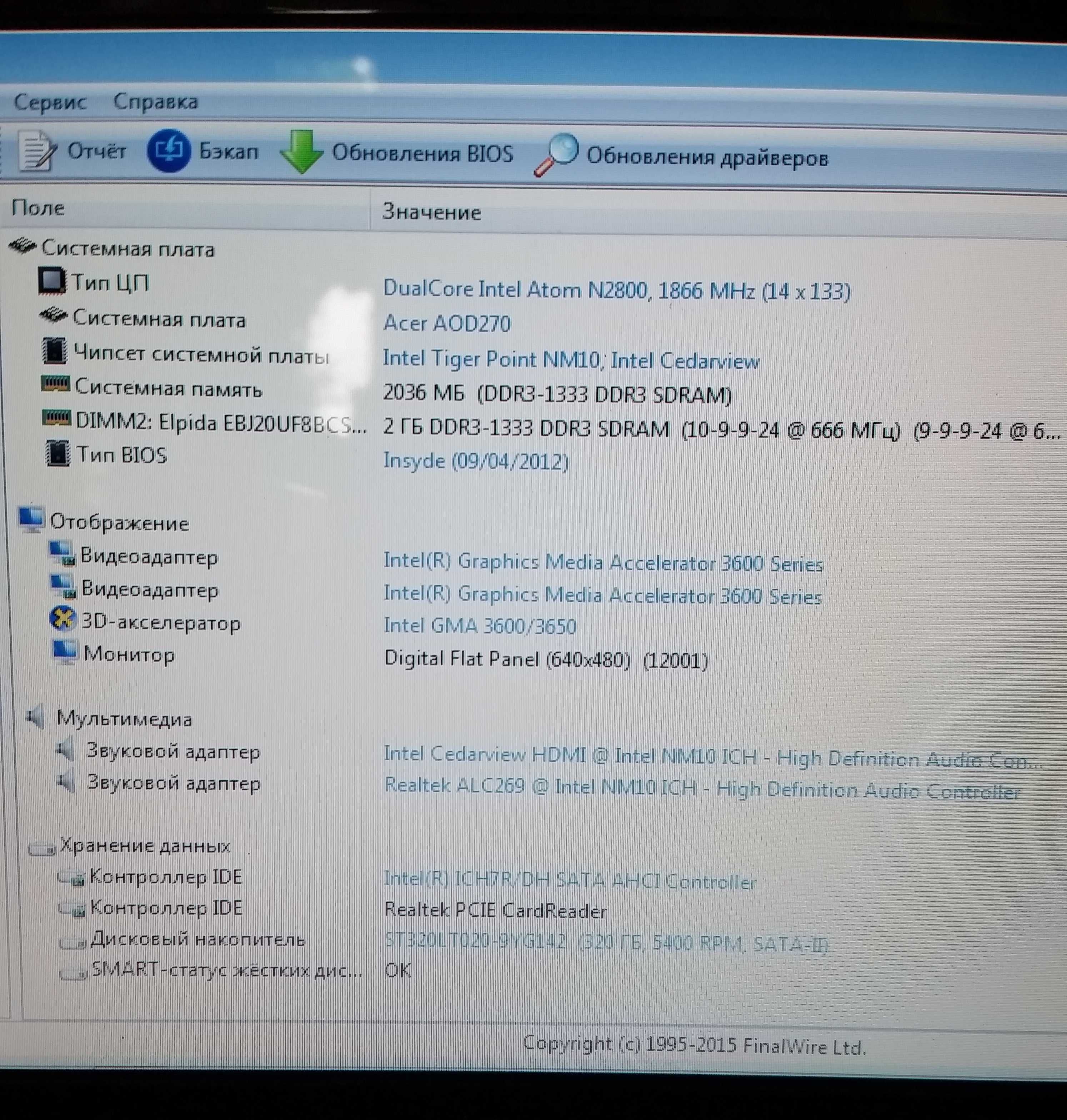The height and width of the screenshot is (1120, 1067).
Task: Open Обновления BIOS toolbar button
Action: (422, 153)
